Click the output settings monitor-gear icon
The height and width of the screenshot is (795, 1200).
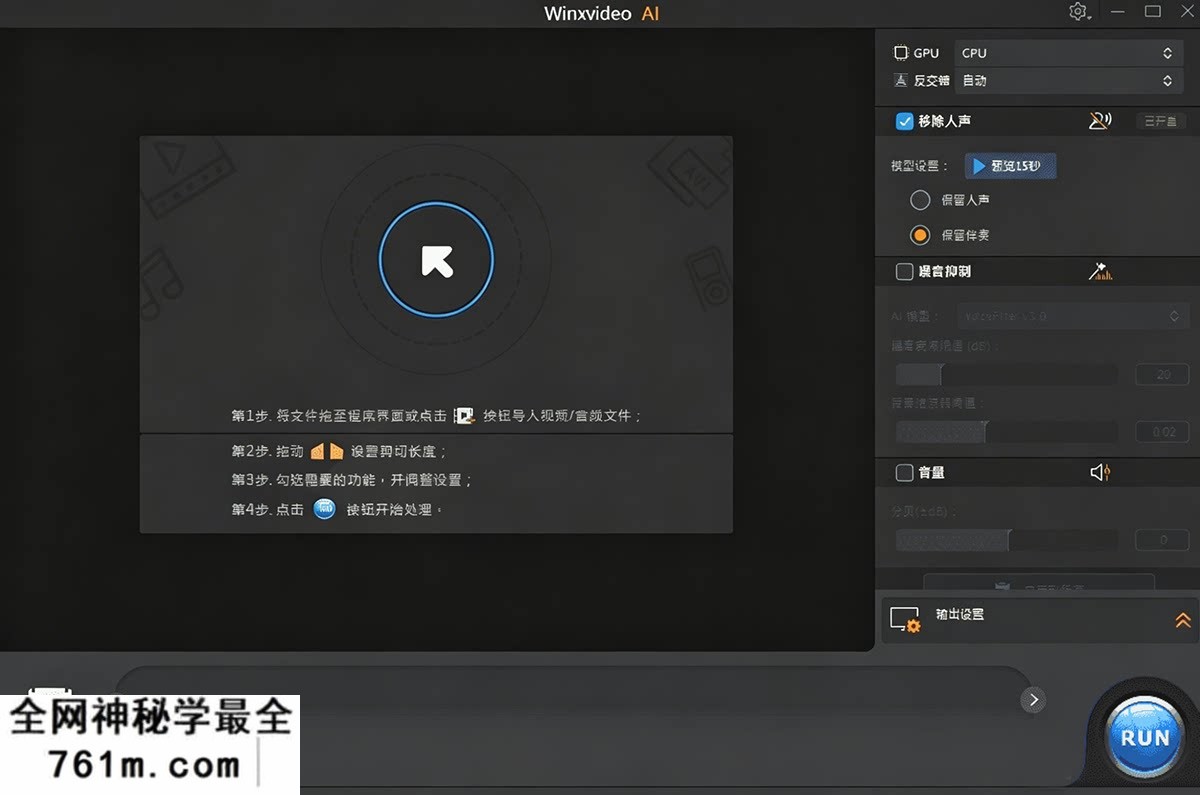(x=905, y=620)
